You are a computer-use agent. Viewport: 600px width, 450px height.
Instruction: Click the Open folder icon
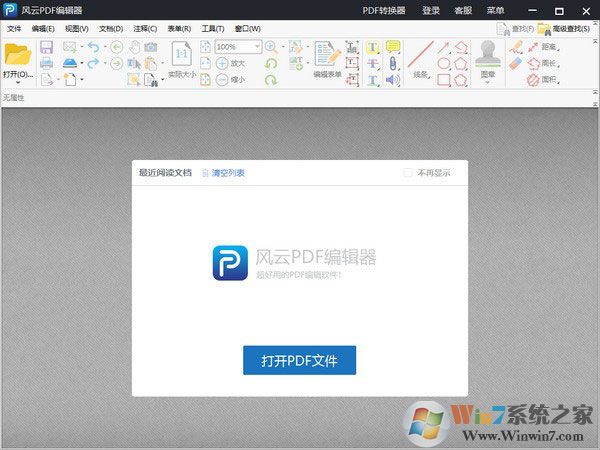tap(17, 54)
